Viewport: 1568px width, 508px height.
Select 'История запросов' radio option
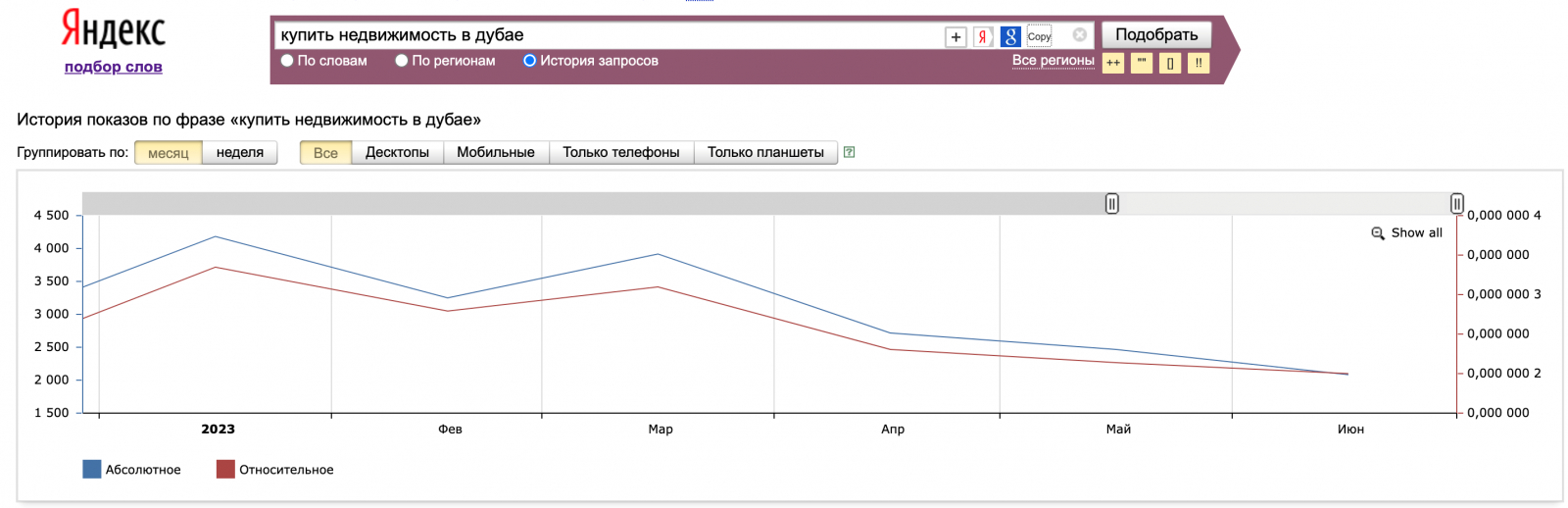(x=529, y=61)
